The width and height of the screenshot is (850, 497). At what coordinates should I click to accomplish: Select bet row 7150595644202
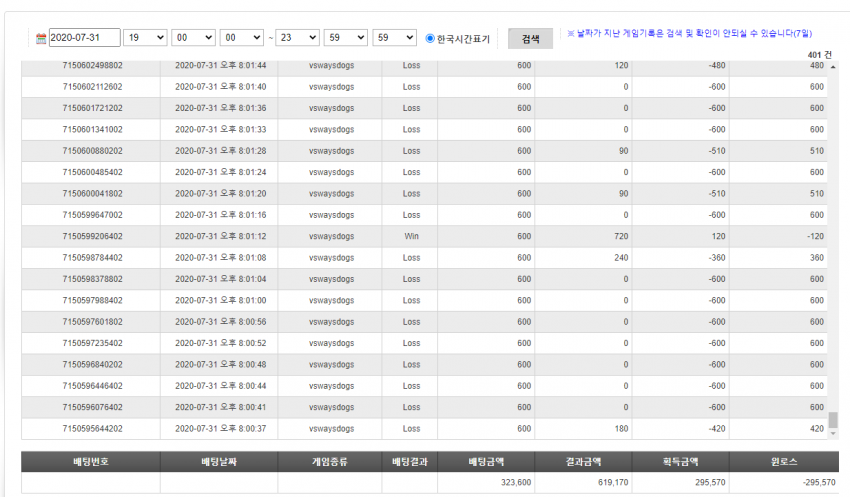[424, 429]
